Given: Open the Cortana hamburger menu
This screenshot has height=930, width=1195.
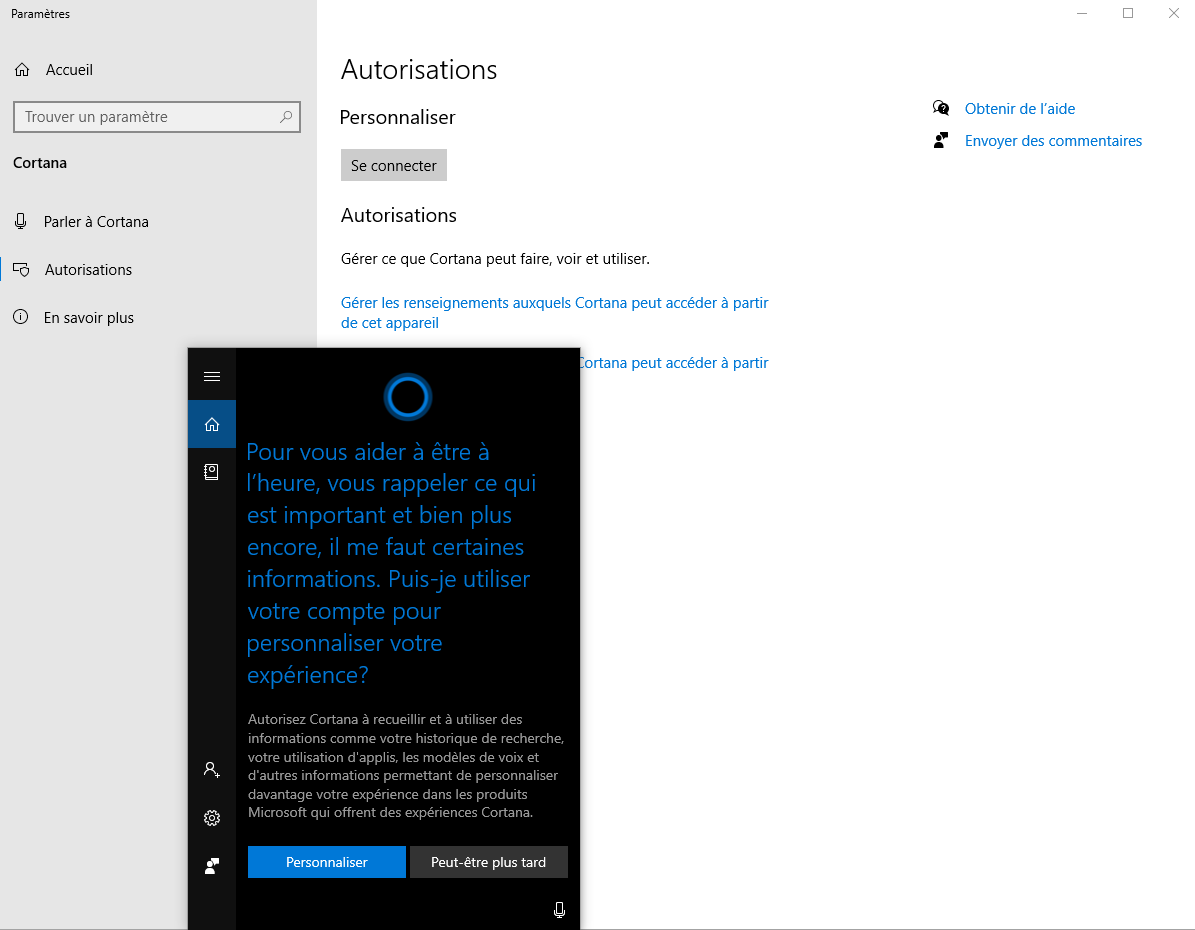Looking at the screenshot, I should (x=212, y=376).
